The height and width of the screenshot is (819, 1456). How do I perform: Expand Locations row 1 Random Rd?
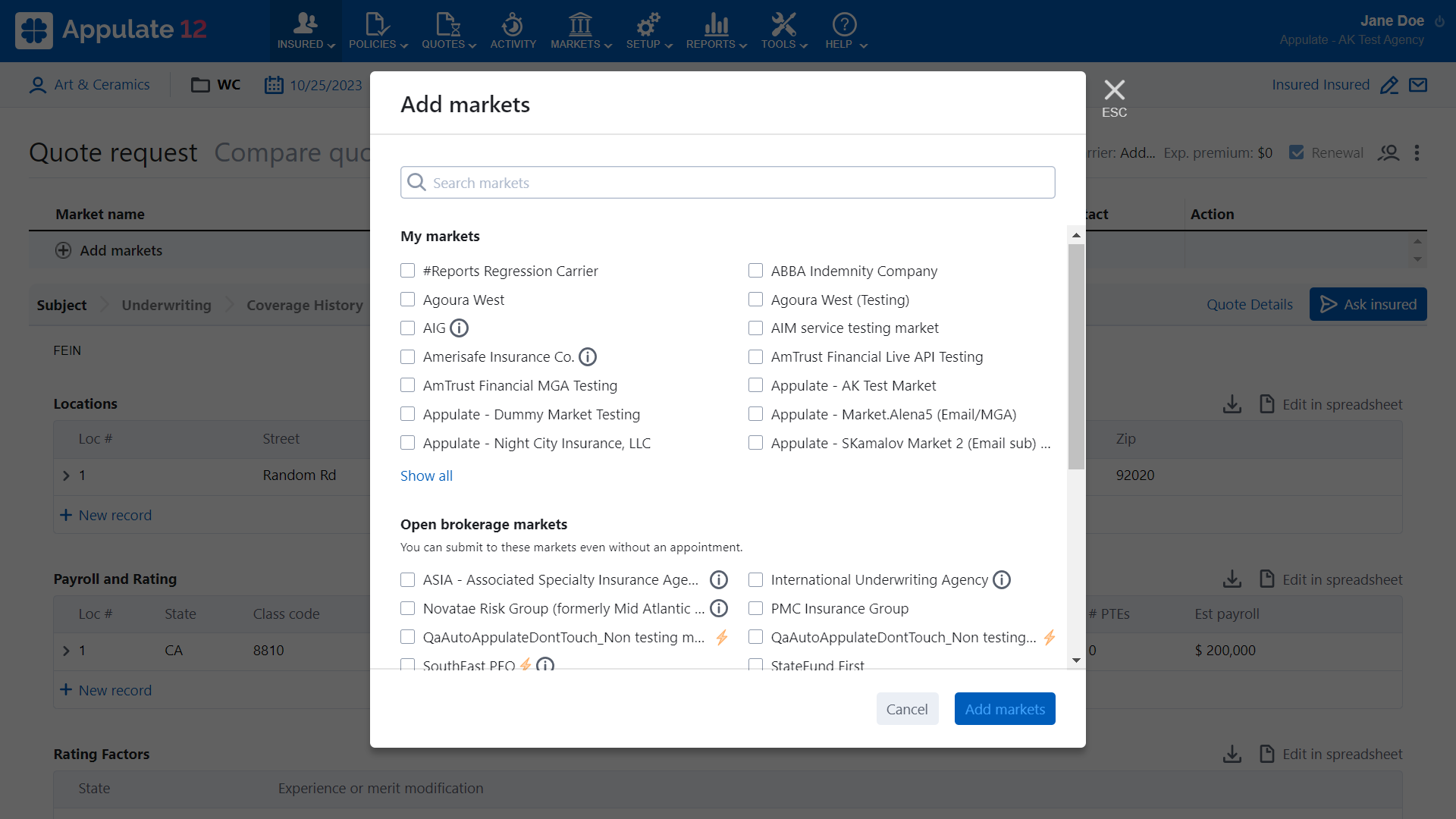(x=66, y=476)
